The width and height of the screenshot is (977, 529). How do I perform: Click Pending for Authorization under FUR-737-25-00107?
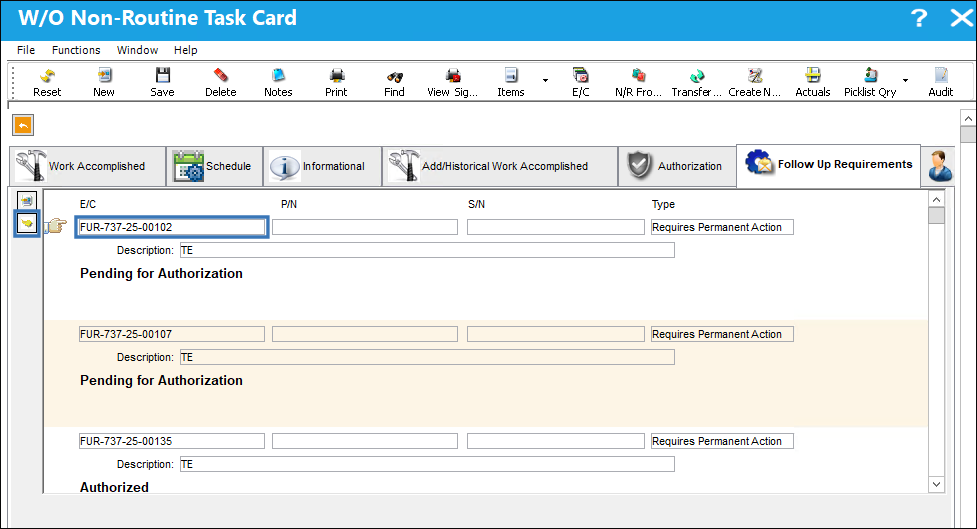coord(161,381)
